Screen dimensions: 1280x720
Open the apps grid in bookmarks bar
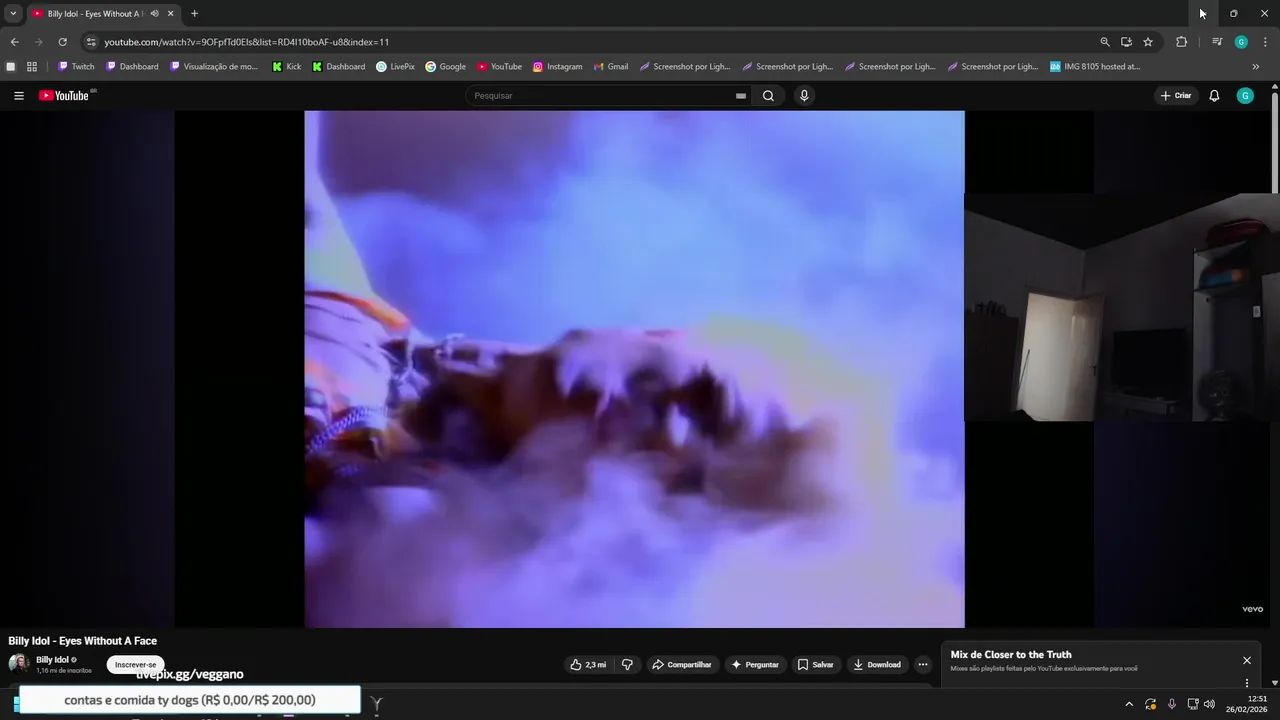coord(32,67)
